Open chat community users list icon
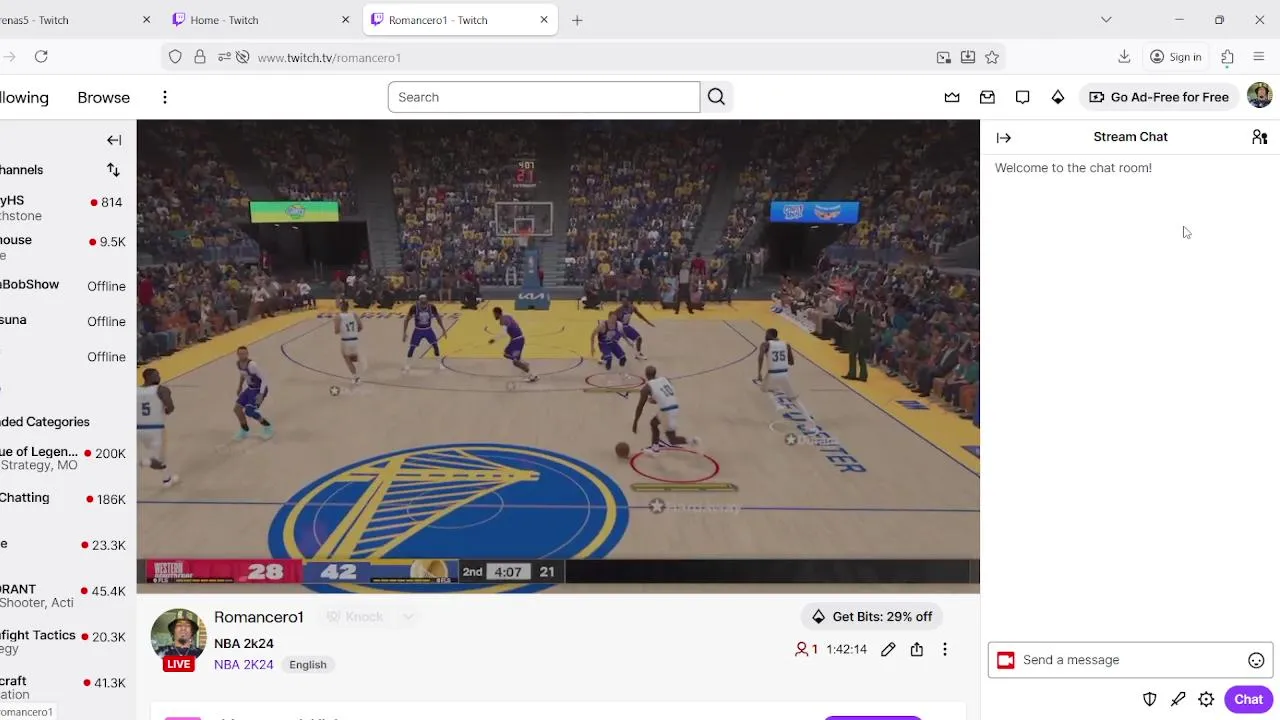This screenshot has height=720, width=1280. coord(1259,137)
